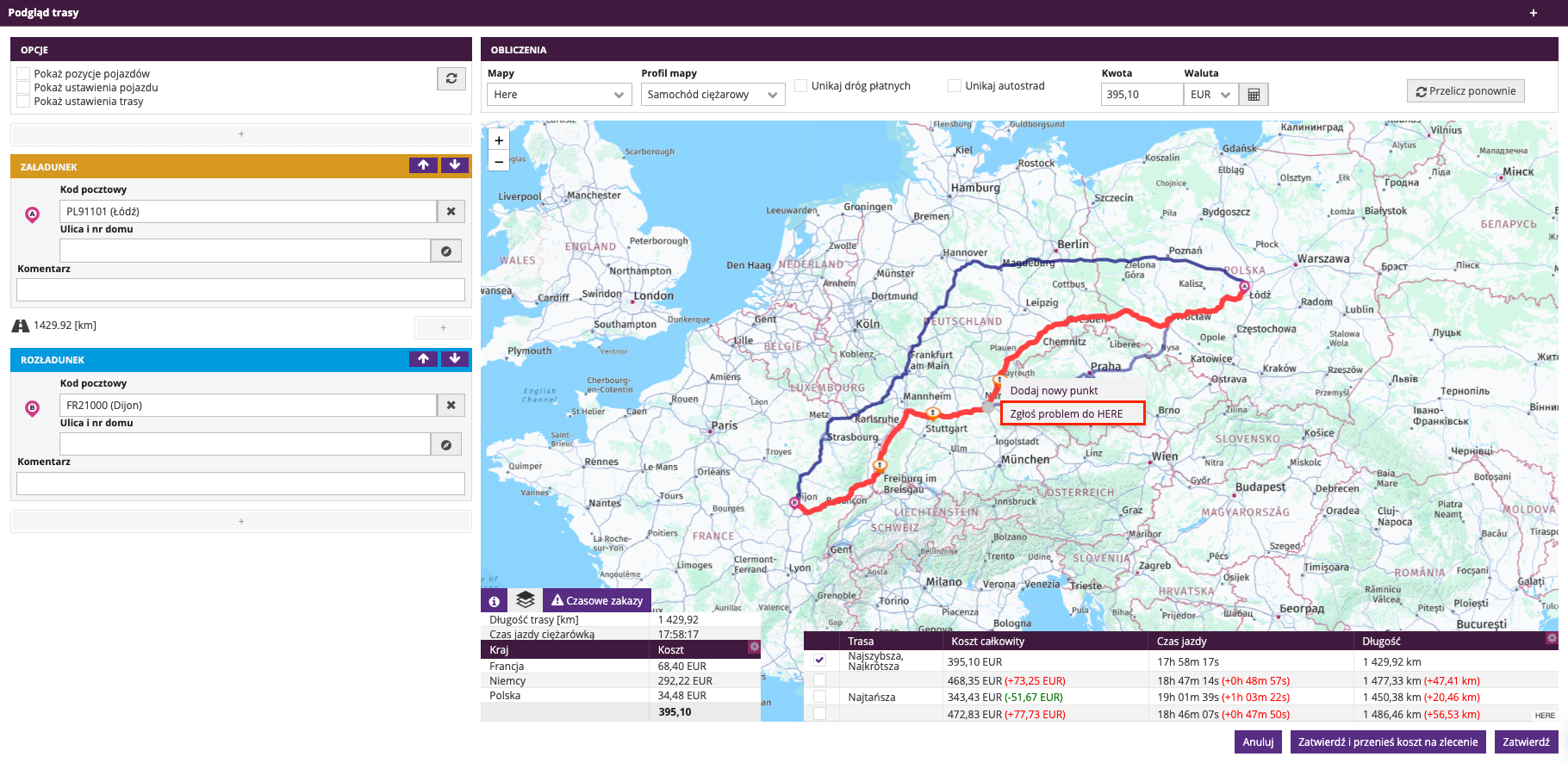Click the Trasa column header
Viewport: 1568px width, 763px height.
(x=891, y=641)
